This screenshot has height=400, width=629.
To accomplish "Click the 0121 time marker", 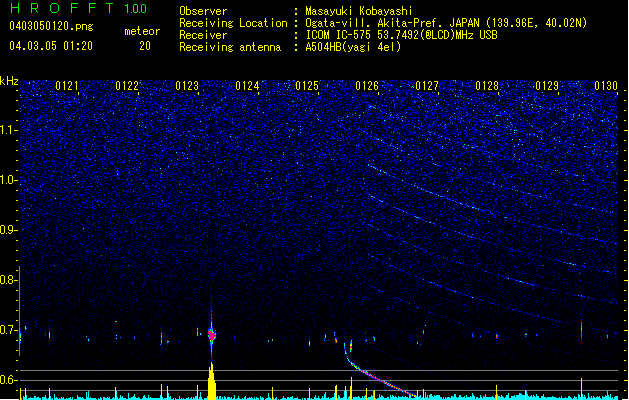I will point(67,86).
